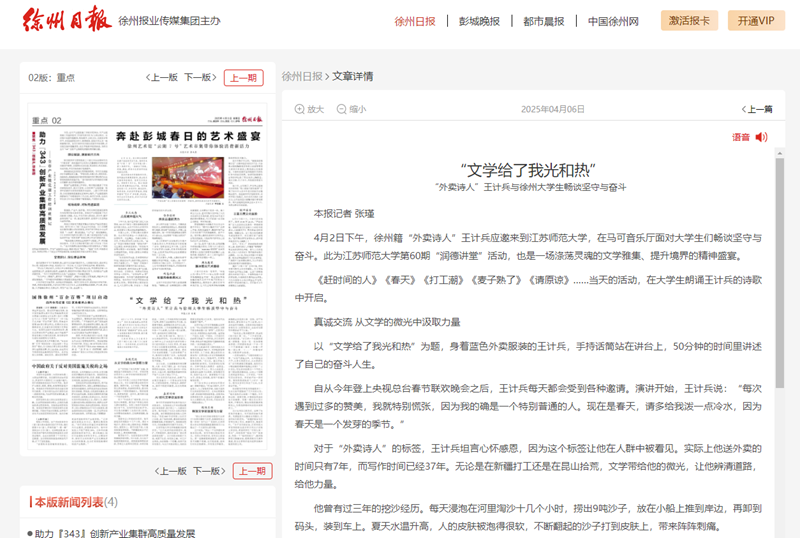
Task: Click the zoom-out magnifier icon (缩小)
Action: [x=340, y=110]
